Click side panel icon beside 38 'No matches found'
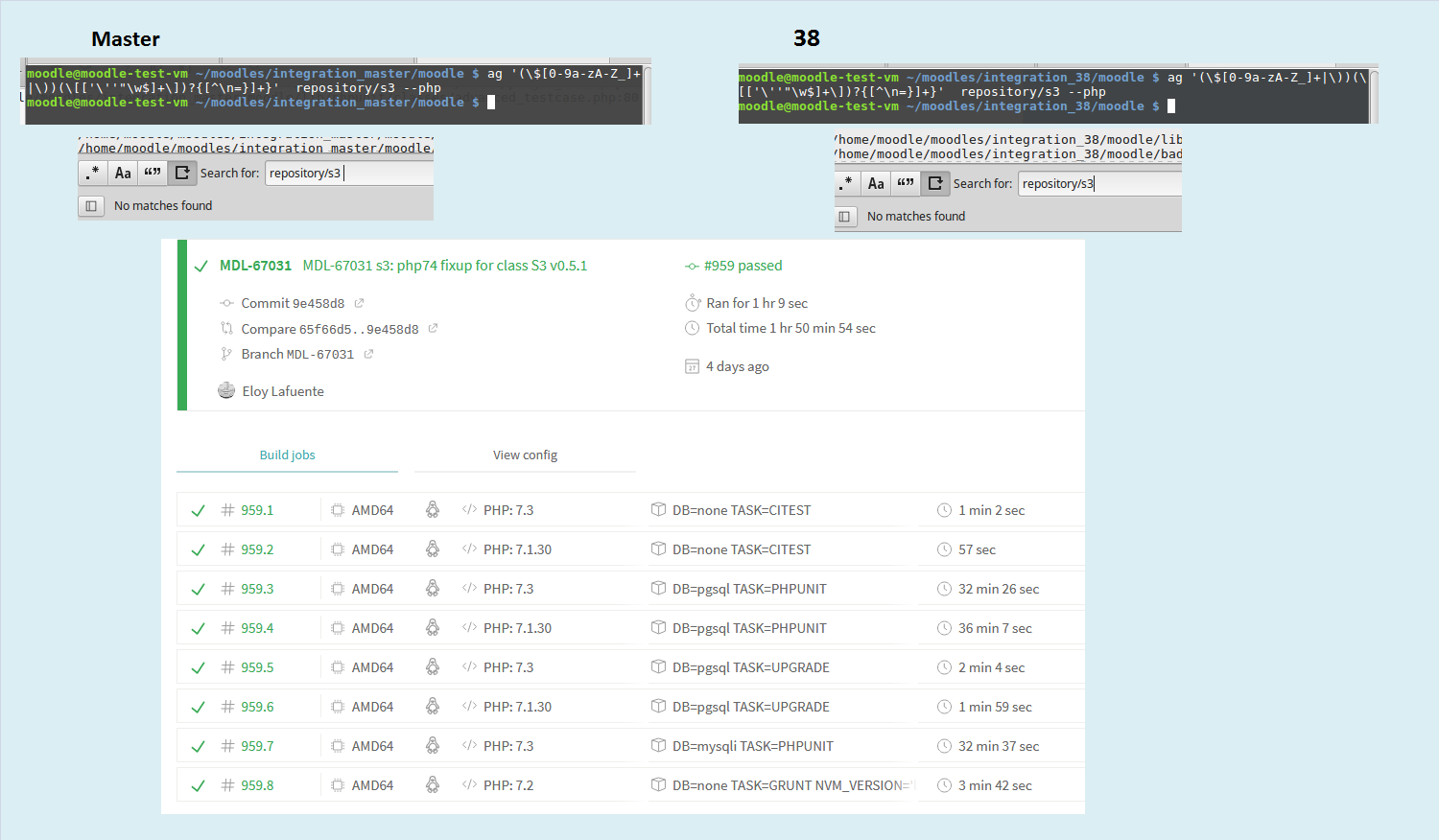Viewport: 1439px width, 840px height. pyautogui.click(x=844, y=216)
